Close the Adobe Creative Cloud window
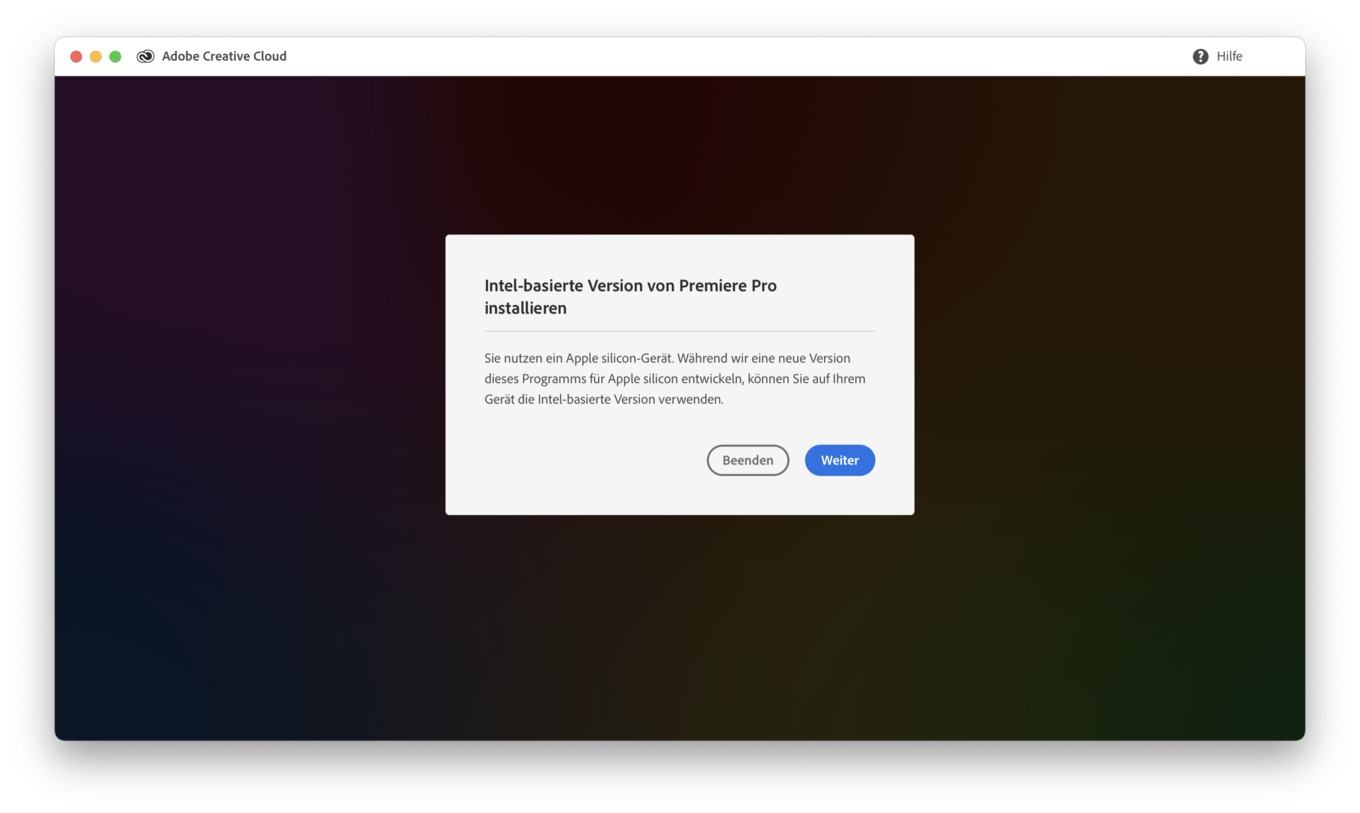Viewport: 1360px width, 813px height. click(x=76, y=56)
